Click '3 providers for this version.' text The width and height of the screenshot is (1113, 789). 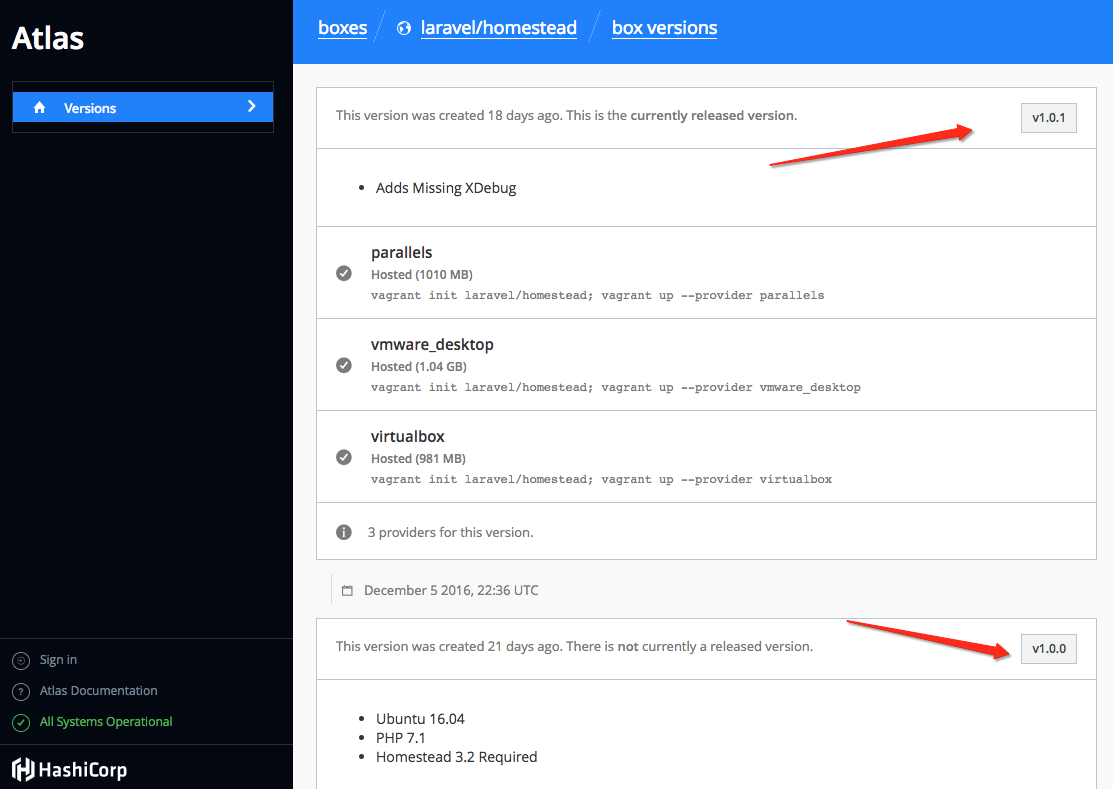[450, 532]
